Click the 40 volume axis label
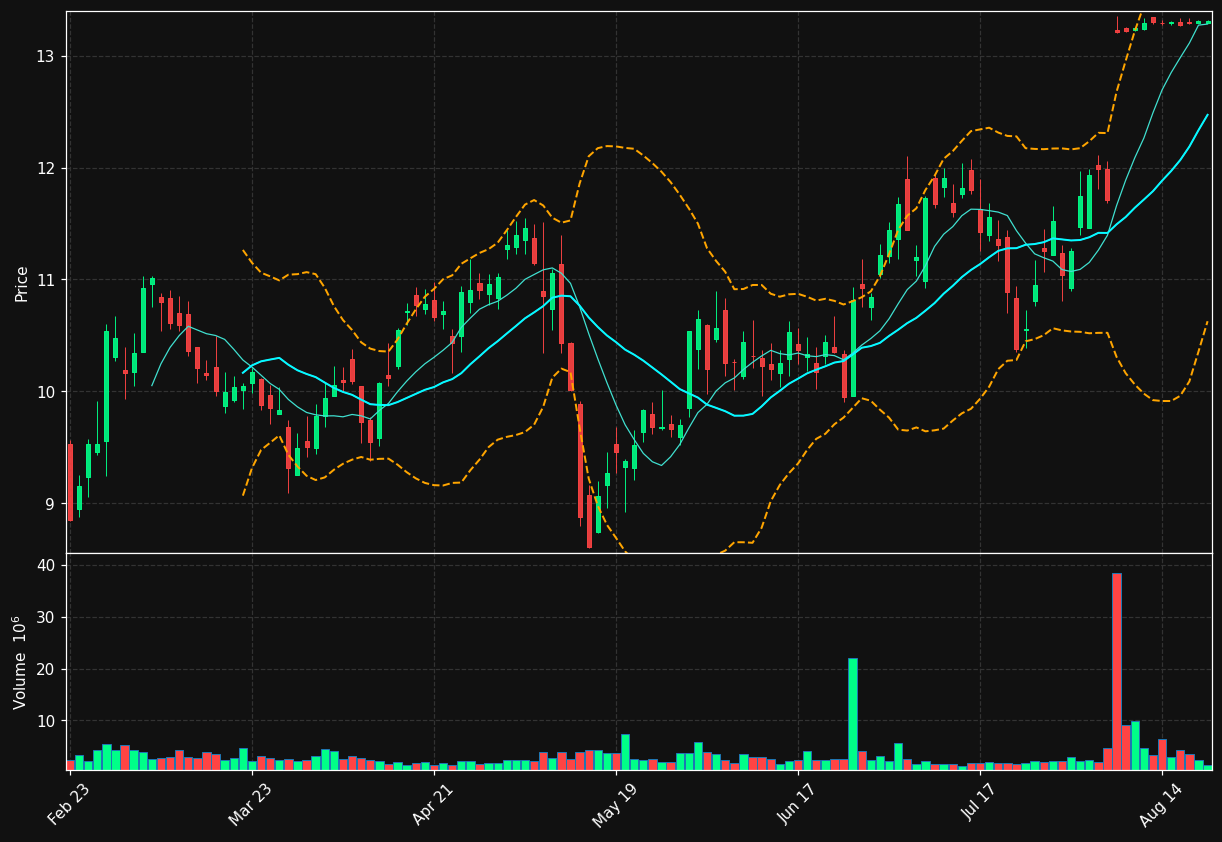 tap(47, 566)
